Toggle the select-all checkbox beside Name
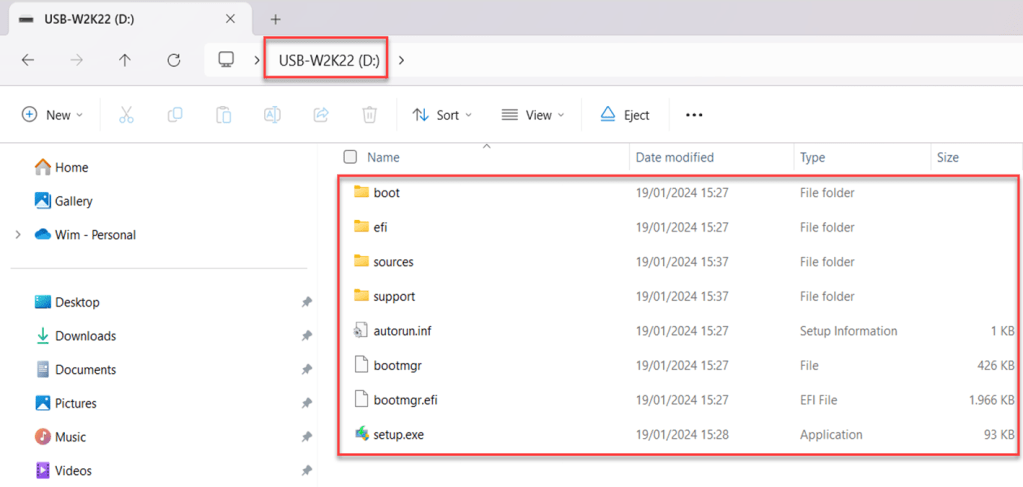 pos(350,157)
